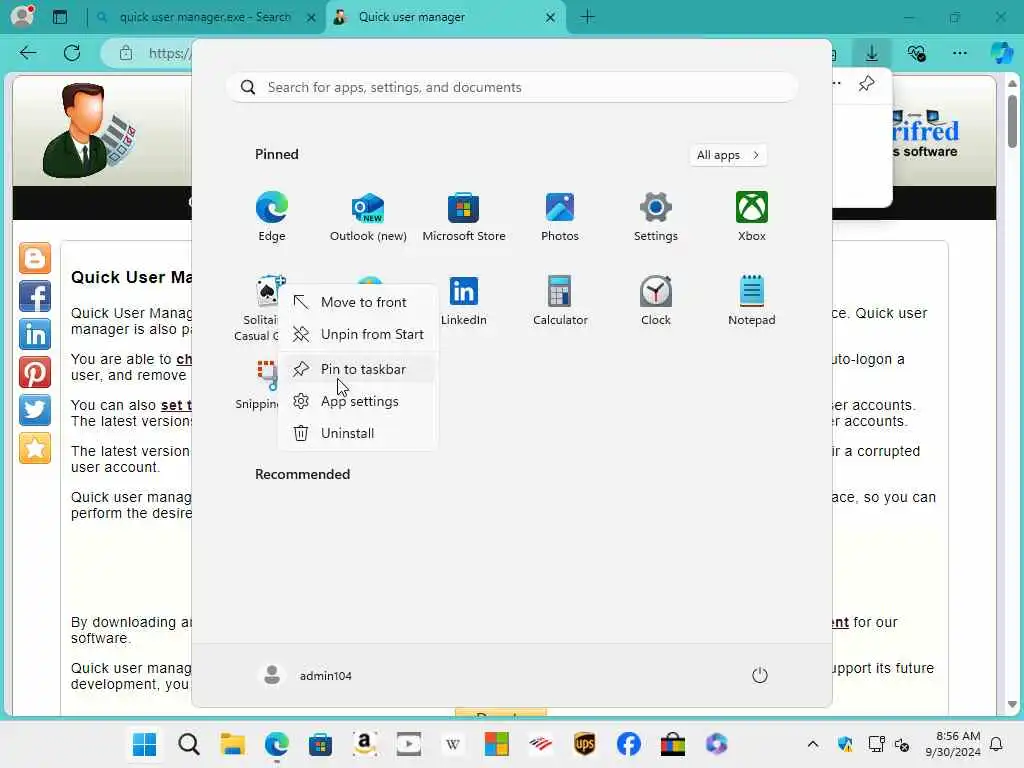Open the UPS taskbar shortcut
The height and width of the screenshot is (768, 1024).
point(584,744)
